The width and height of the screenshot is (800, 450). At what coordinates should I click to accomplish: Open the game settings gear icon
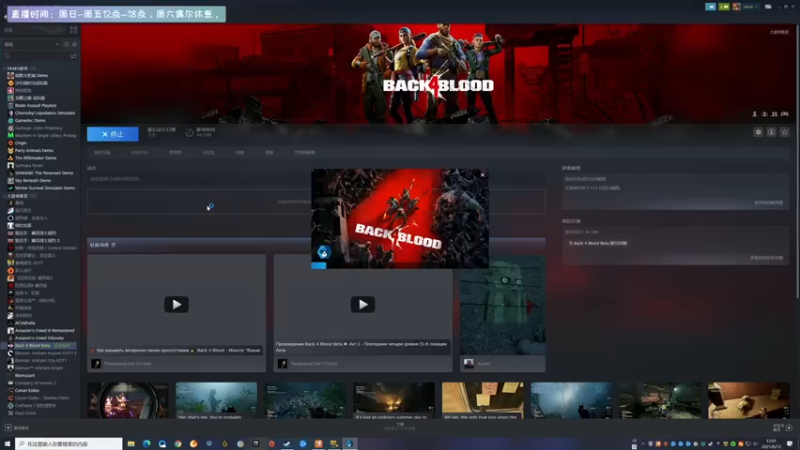[x=758, y=132]
